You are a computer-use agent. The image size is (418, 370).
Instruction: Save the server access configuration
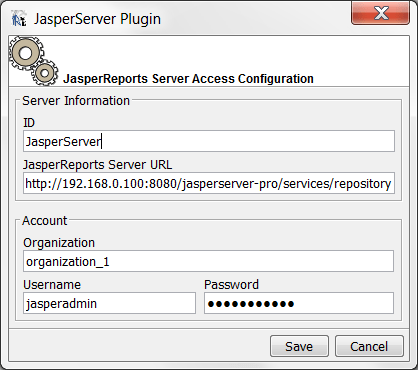tap(299, 346)
